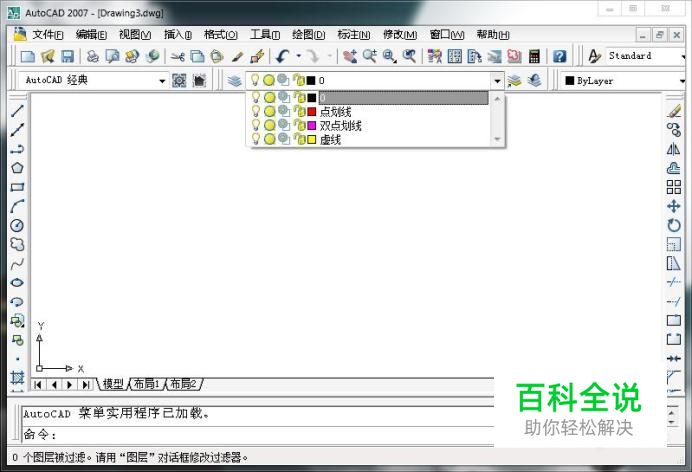Select the Spline tool
The height and width of the screenshot is (472, 692).
[x=17, y=264]
